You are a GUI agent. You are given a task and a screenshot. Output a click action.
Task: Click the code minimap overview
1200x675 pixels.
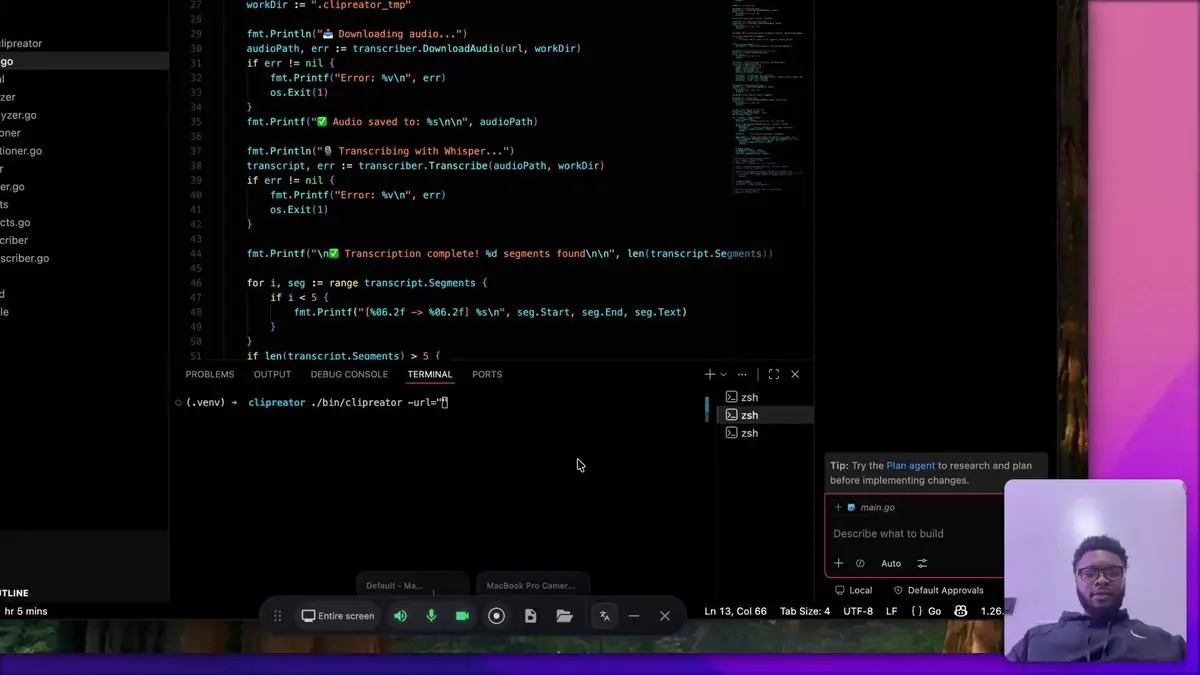point(767,100)
